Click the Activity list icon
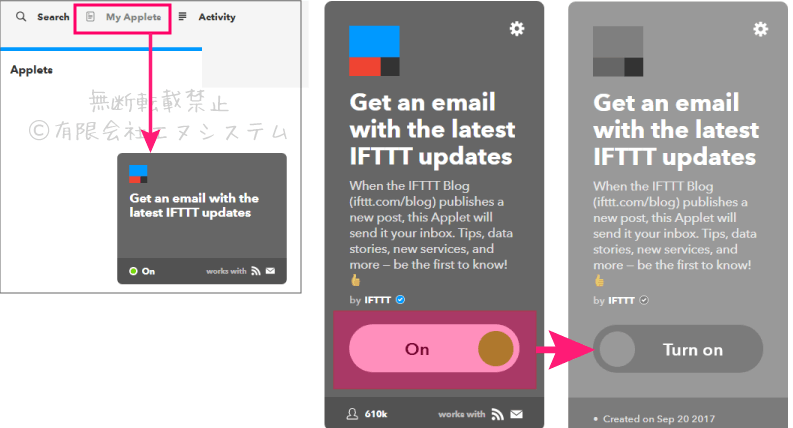The height and width of the screenshot is (428, 793). click(183, 17)
